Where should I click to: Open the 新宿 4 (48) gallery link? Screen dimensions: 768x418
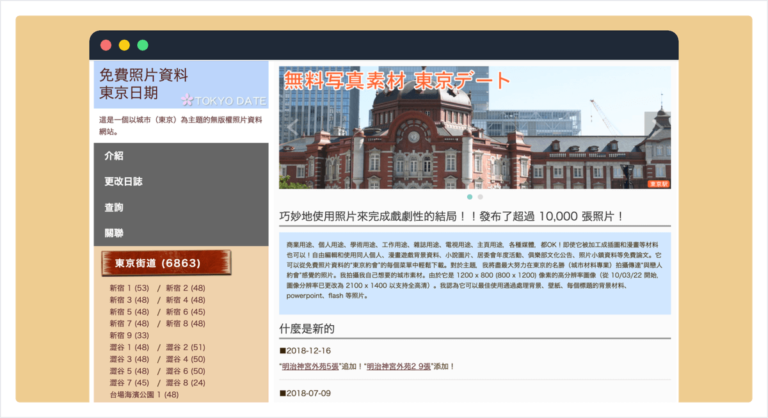pyautogui.click(x=185, y=300)
